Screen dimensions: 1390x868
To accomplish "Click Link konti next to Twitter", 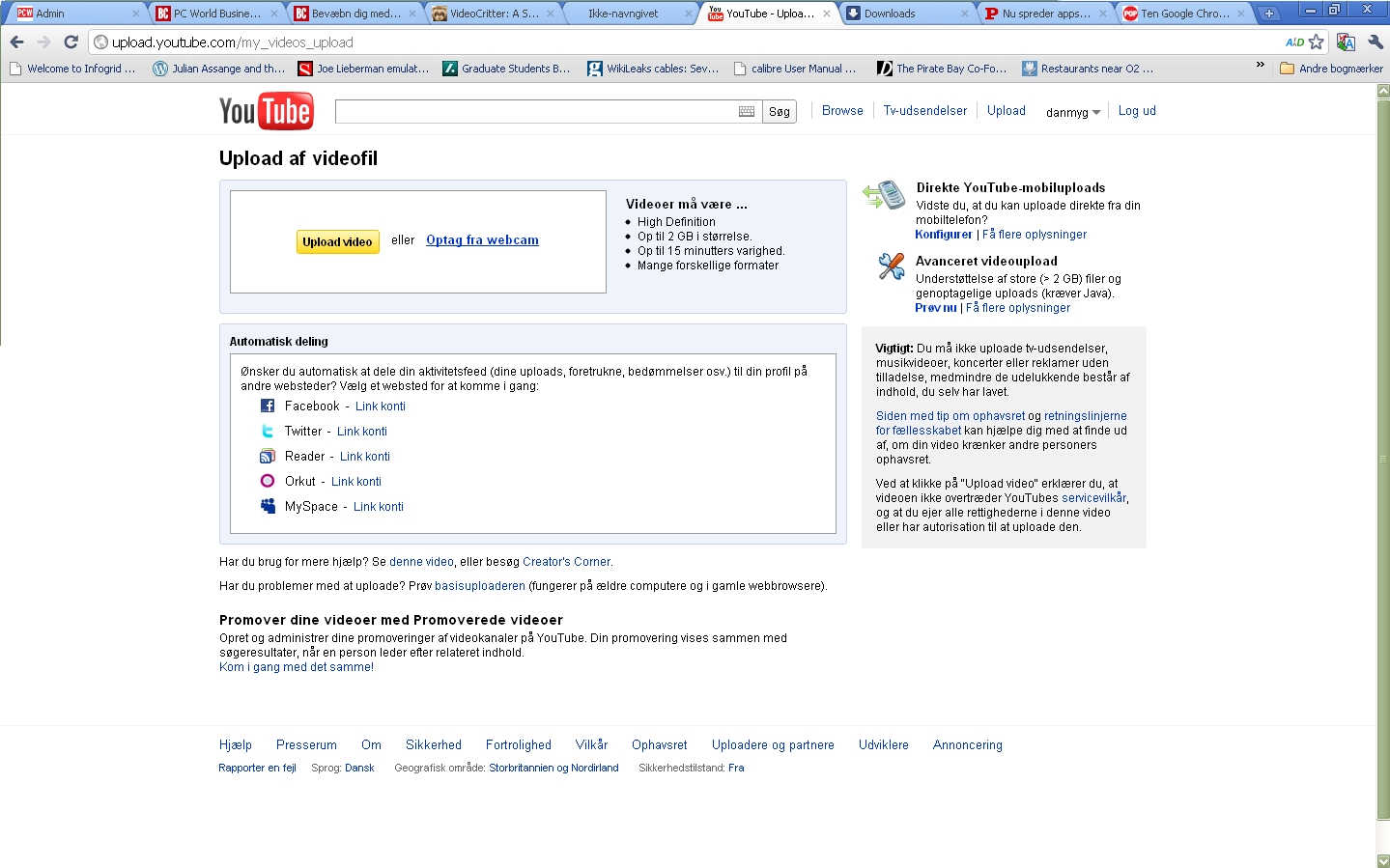I will click(362, 432).
